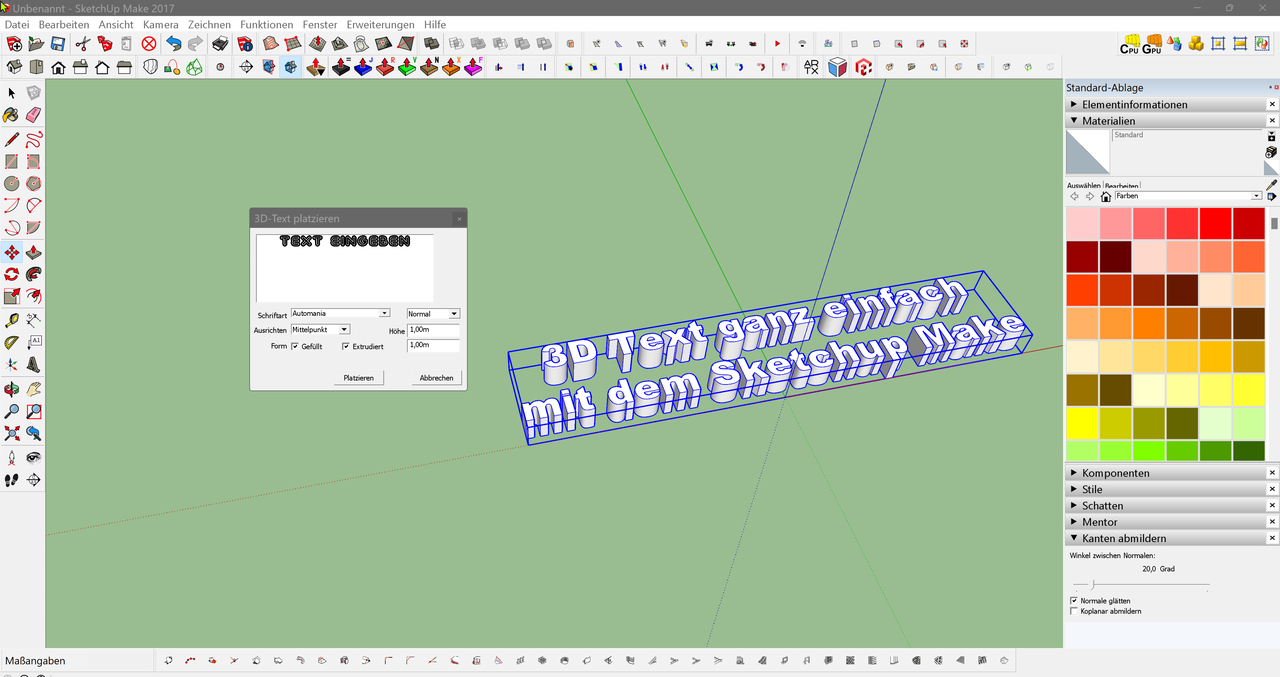
Task: Click the Undo arrow in toolbar
Action: click(174, 44)
